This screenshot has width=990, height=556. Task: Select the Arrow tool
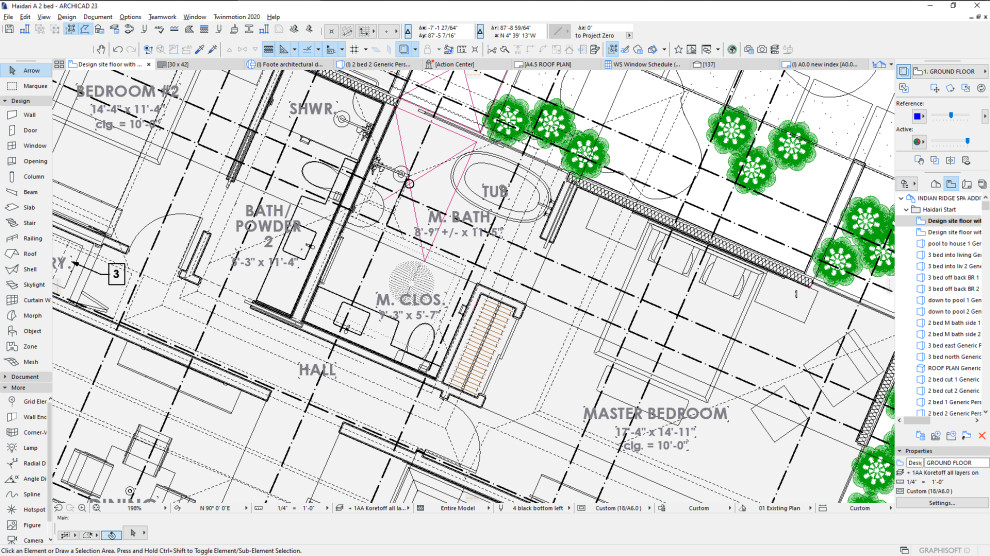(x=25, y=71)
